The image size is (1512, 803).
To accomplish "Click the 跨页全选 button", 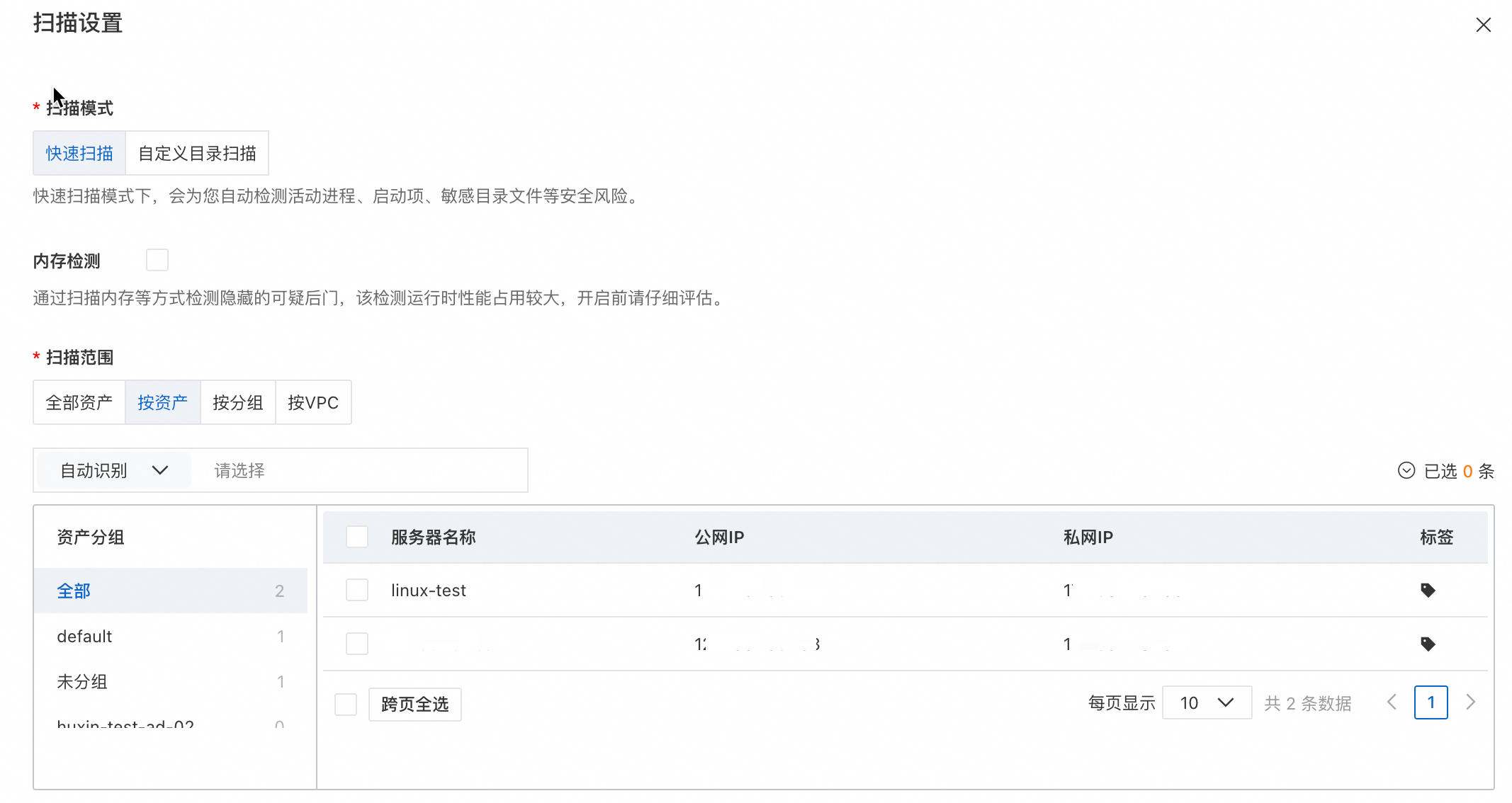I will point(414,705).
